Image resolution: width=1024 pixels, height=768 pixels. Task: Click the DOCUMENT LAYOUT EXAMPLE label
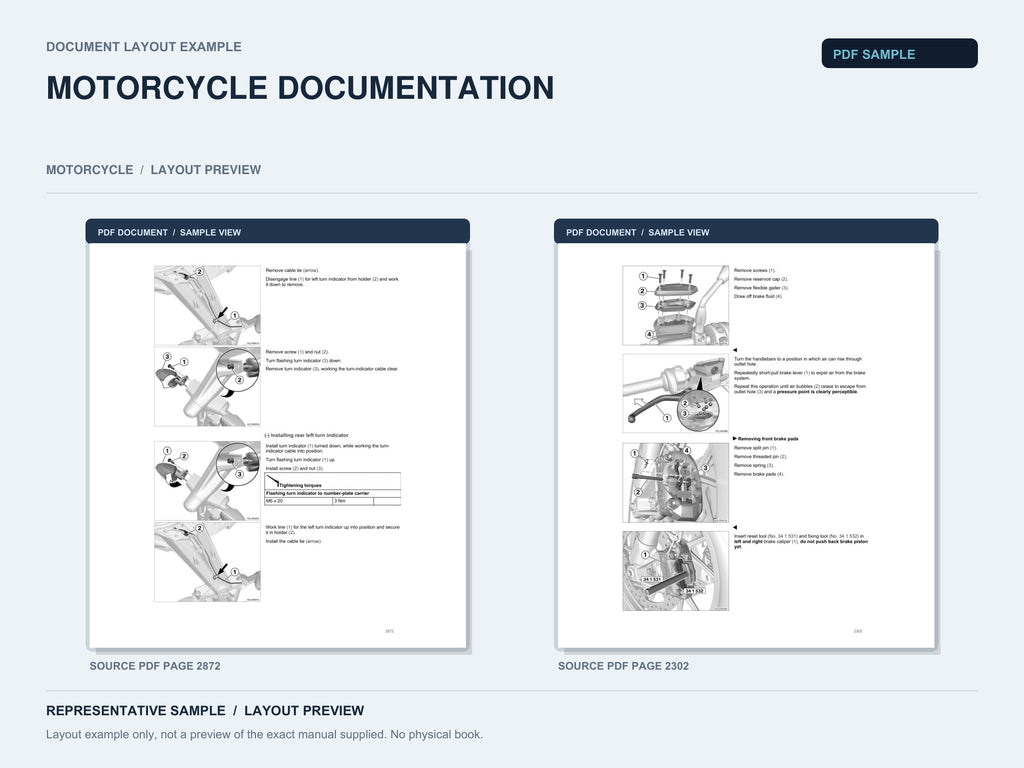[144, 47]
